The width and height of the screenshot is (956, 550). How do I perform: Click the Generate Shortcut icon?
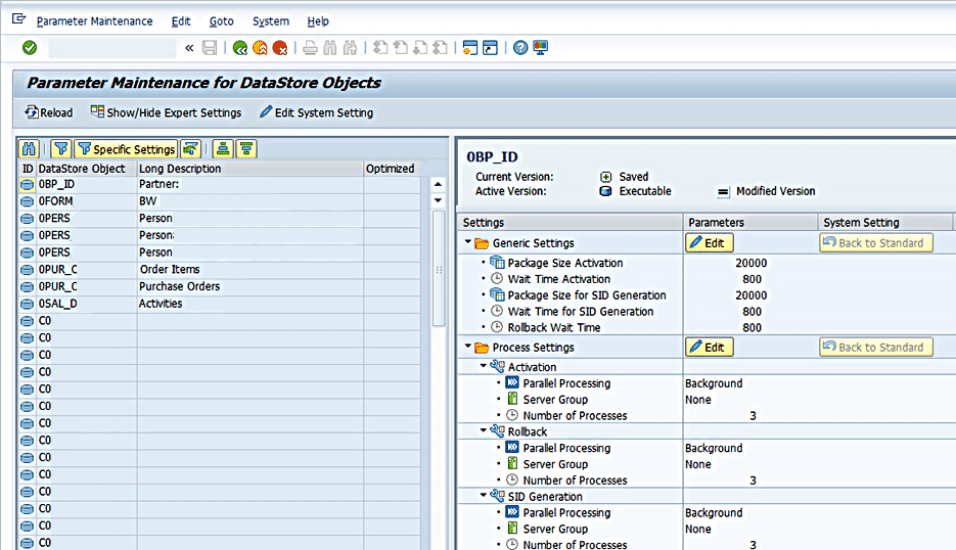pyautogui.click(x=490, y=48)
